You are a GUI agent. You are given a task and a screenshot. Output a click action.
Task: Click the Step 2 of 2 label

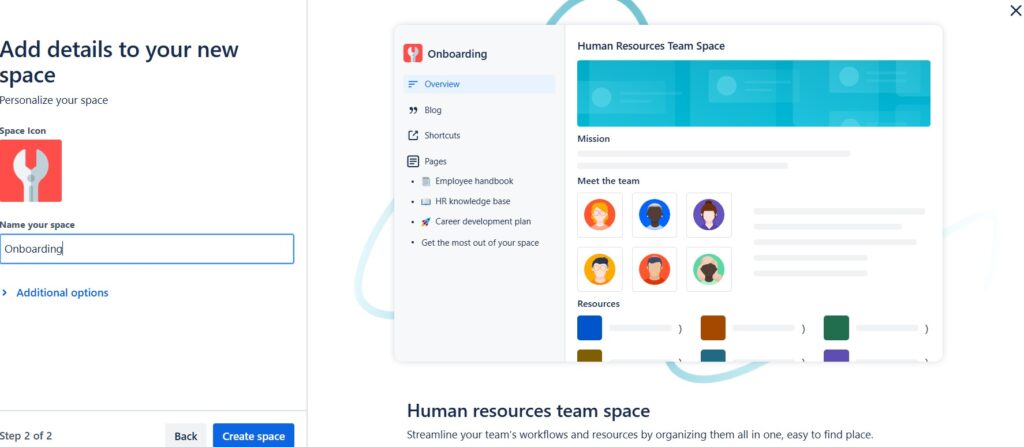26,436
